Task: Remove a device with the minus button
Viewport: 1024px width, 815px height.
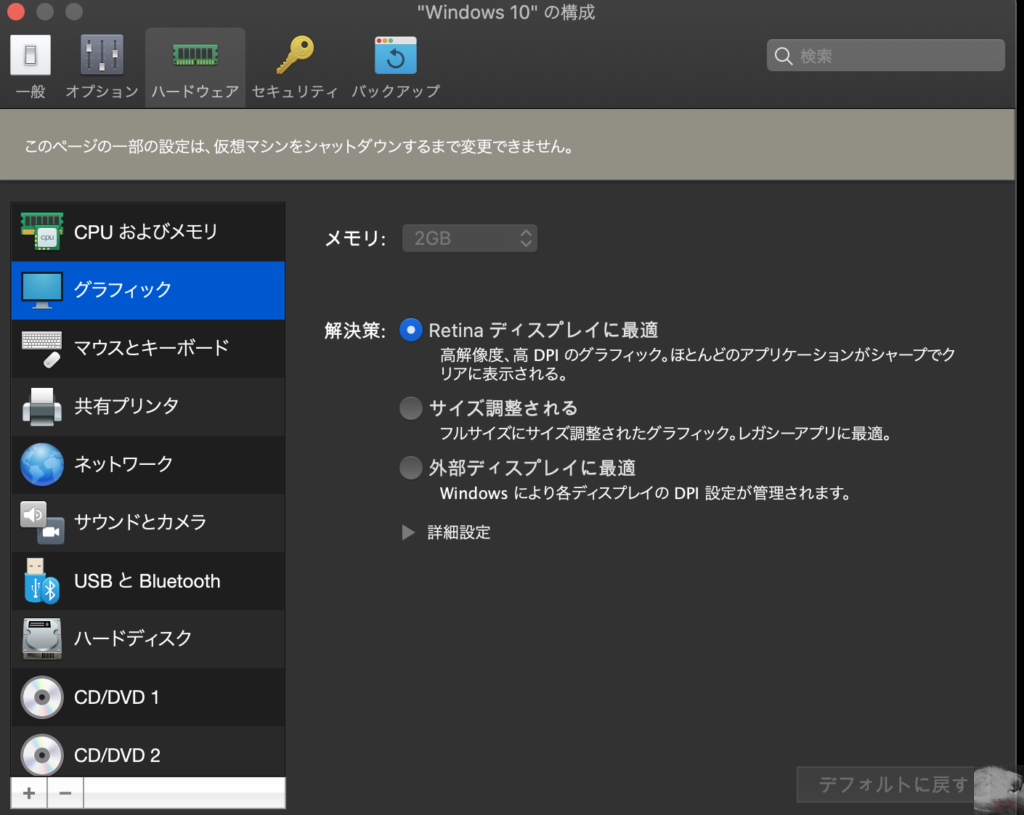Action: point(65,793)
